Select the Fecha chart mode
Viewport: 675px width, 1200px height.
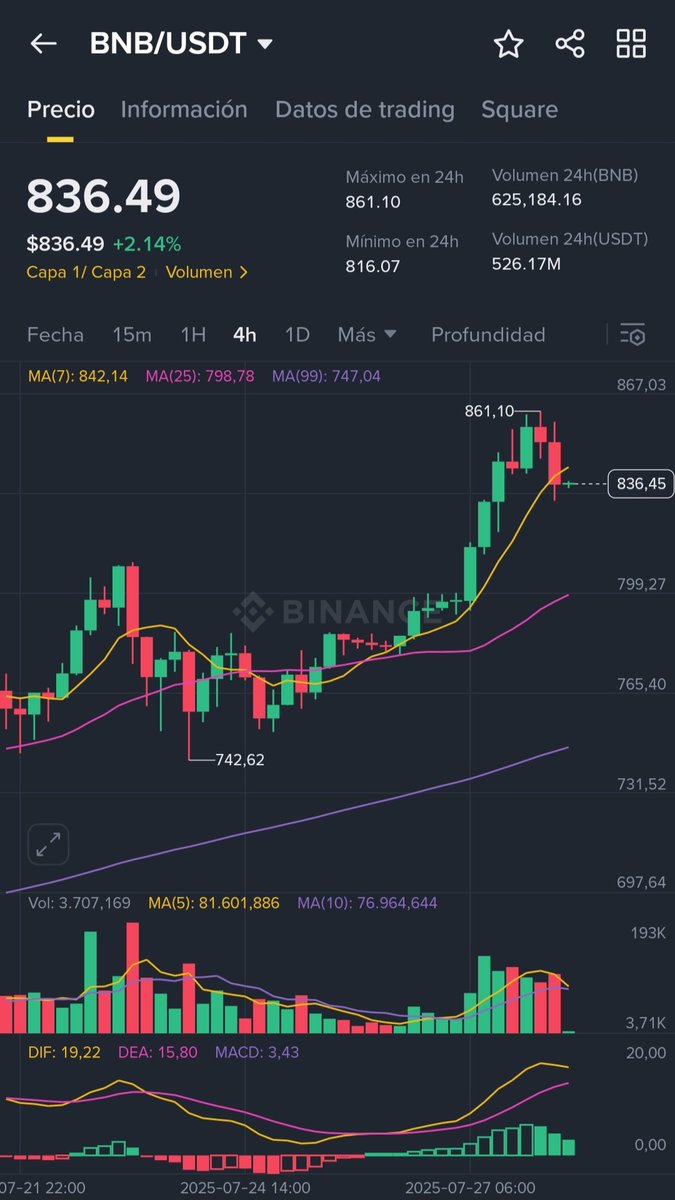tap(55, 335)
